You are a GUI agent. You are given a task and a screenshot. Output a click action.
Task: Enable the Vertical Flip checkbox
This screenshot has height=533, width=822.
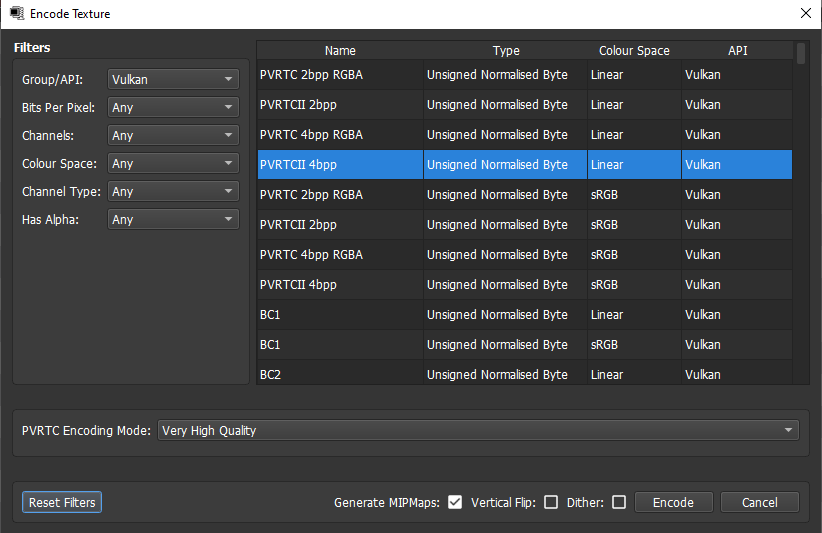pos(551,502)
